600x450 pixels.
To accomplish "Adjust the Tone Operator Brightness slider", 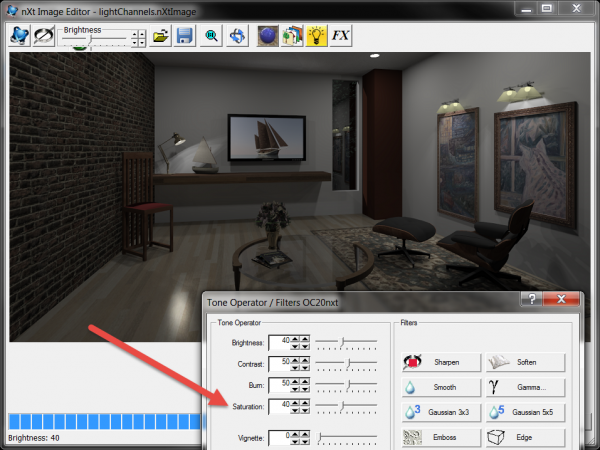I will [346, 343].
